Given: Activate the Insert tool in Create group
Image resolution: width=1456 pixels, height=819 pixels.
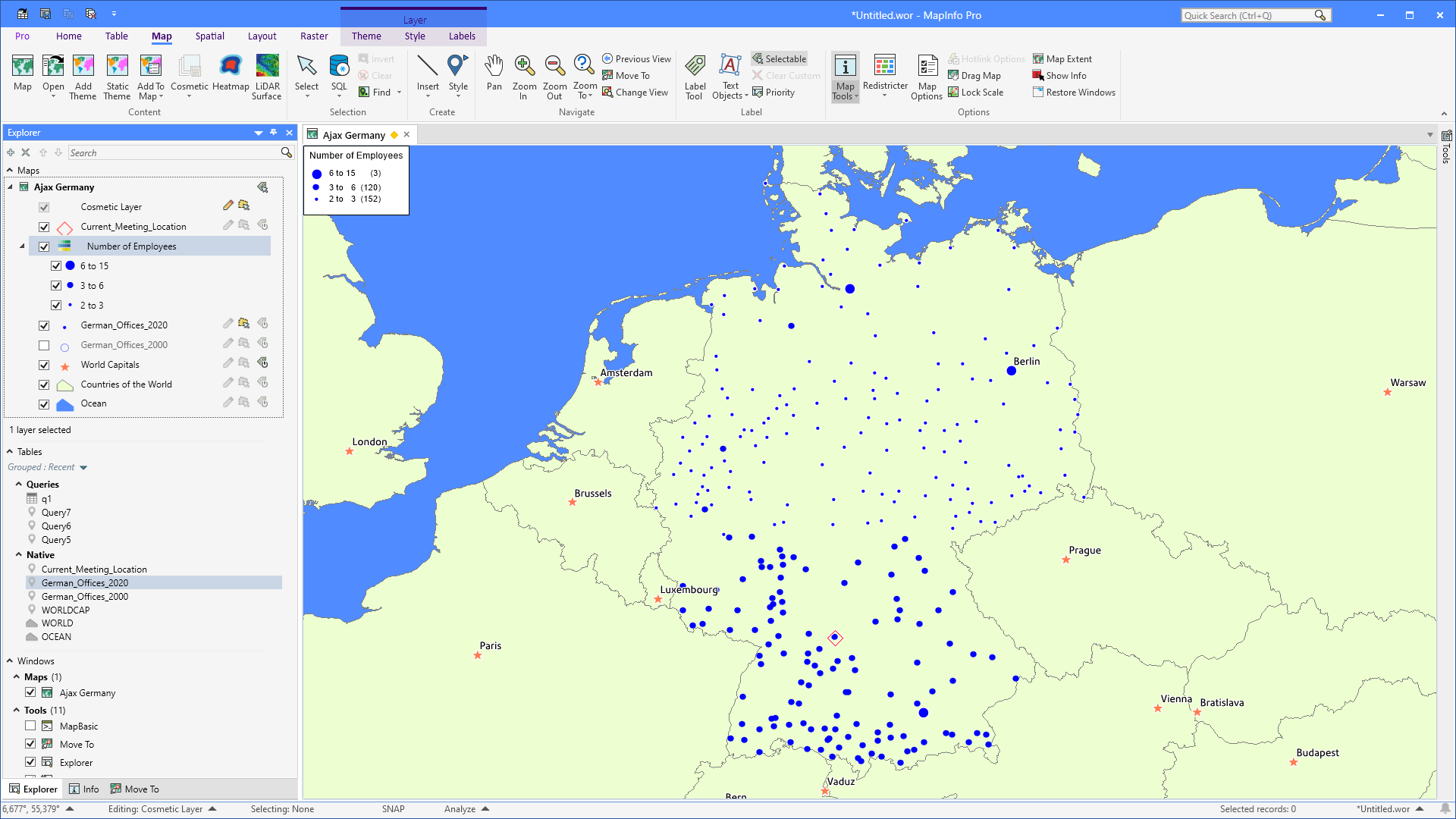Looking at the screenshot, I should coord(428,76).
